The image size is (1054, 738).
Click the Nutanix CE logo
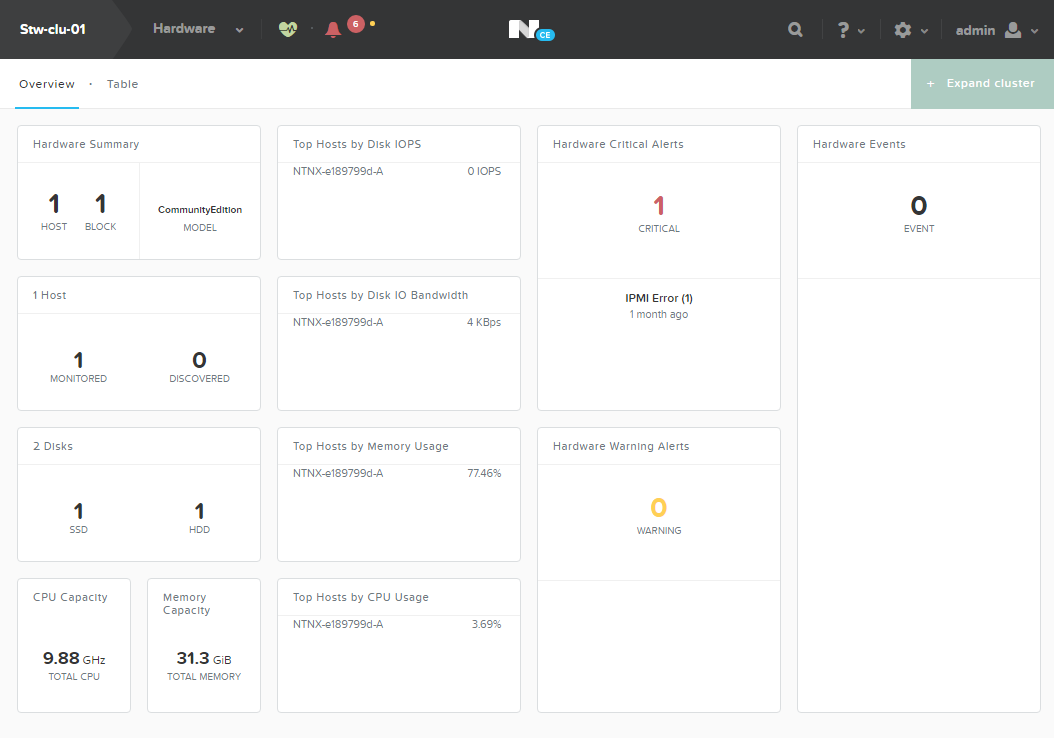point(530,29)
